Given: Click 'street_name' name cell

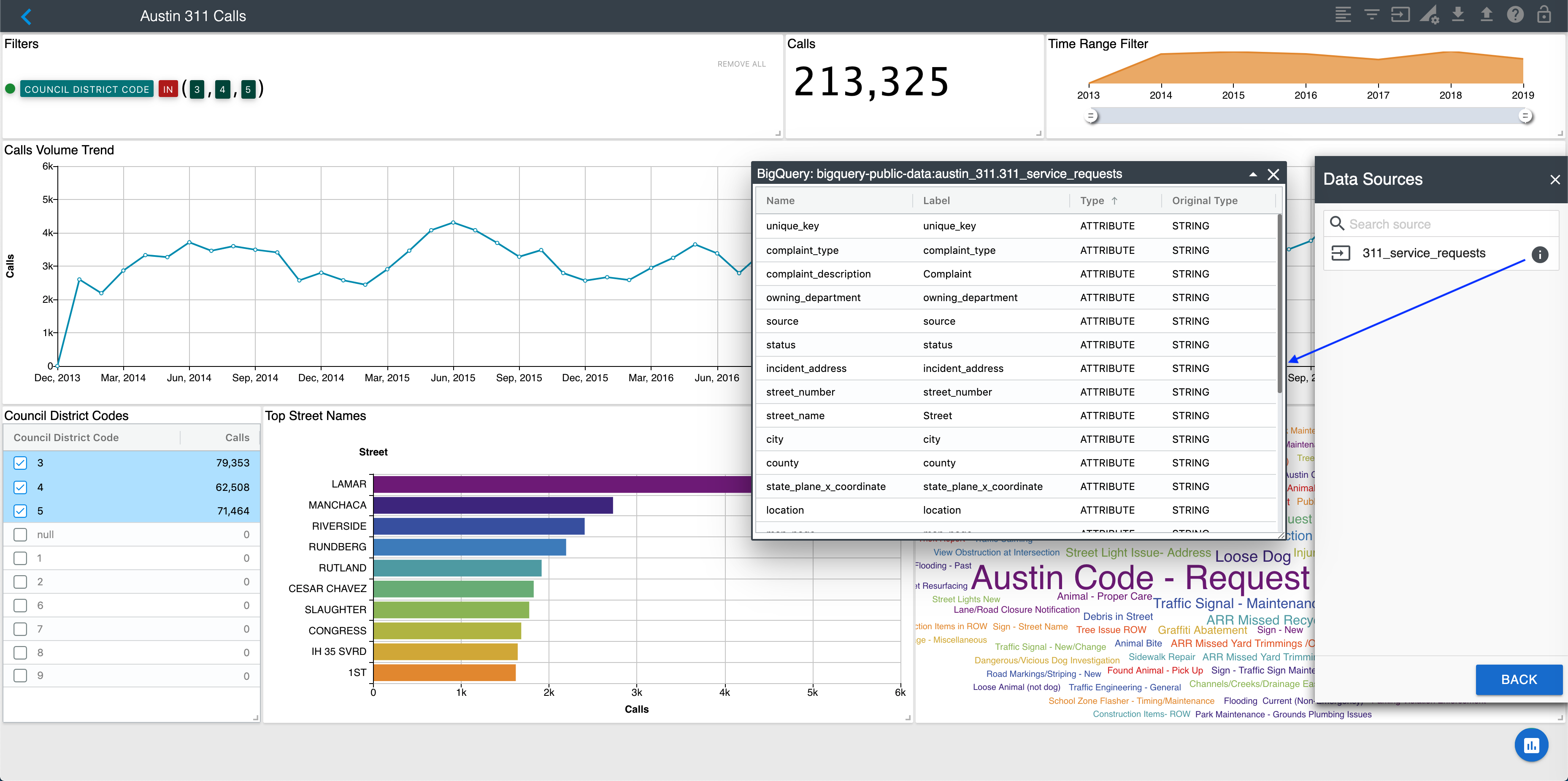Looking at the screenshot, I should [x=795, y=415].
